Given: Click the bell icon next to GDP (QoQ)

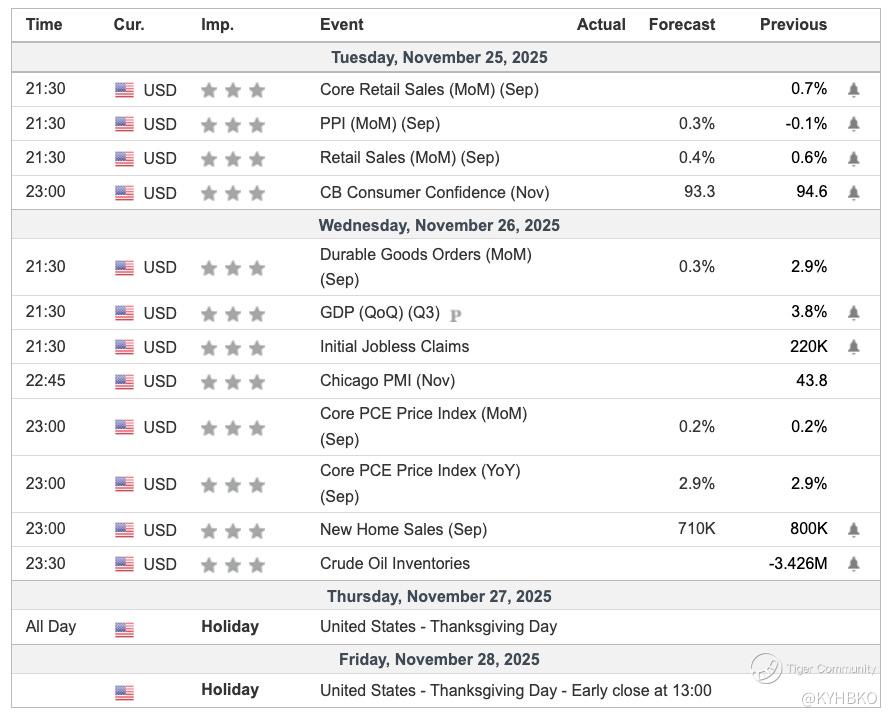Looking at the screenshot, I should click(853, 313).
